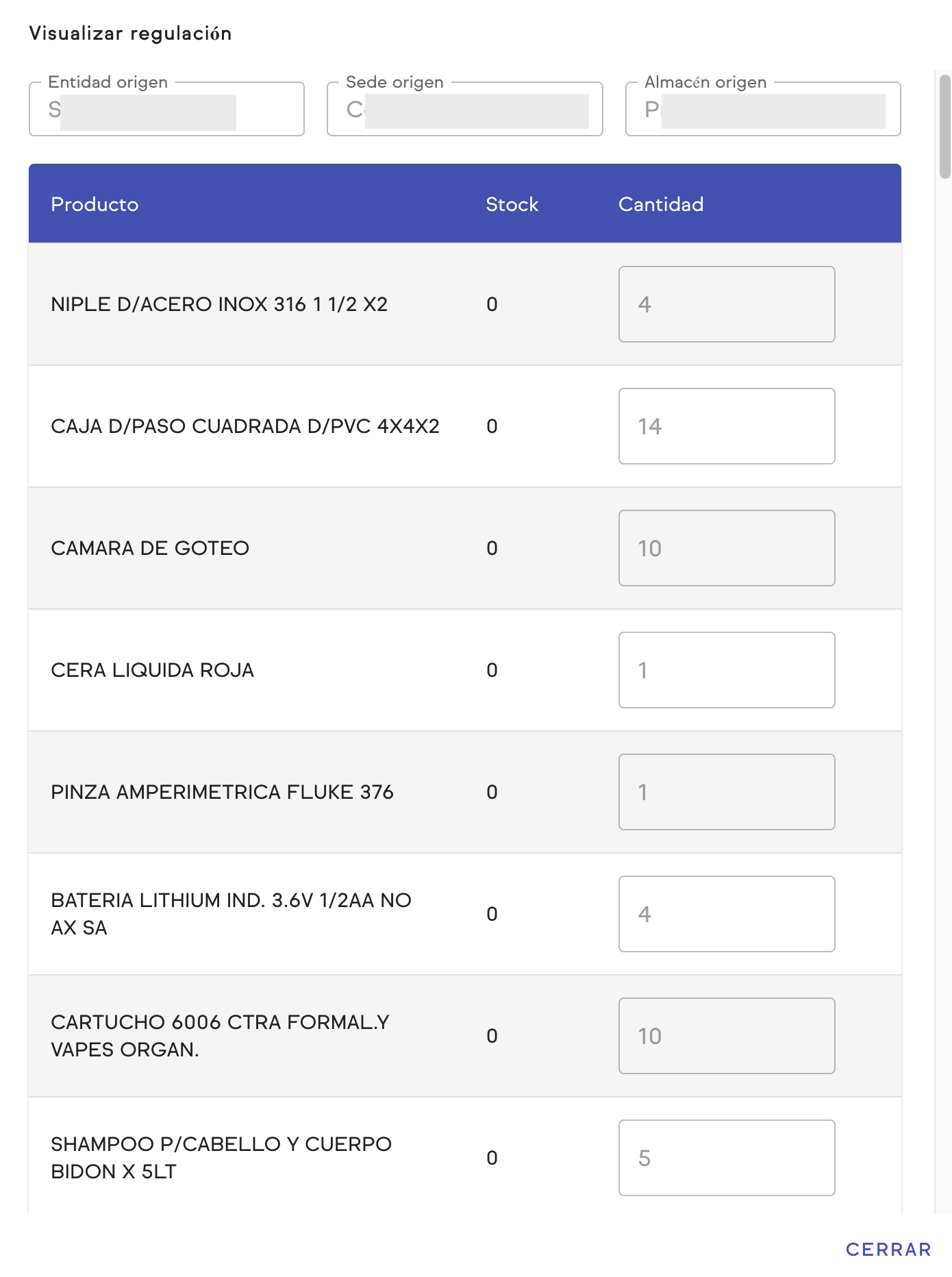The height and width of the screenshot is (1277, 952).
Task: Click quantity field for NIPLE D/ACERO INOX
Action: pyautogui.click(x=726, y=304)
